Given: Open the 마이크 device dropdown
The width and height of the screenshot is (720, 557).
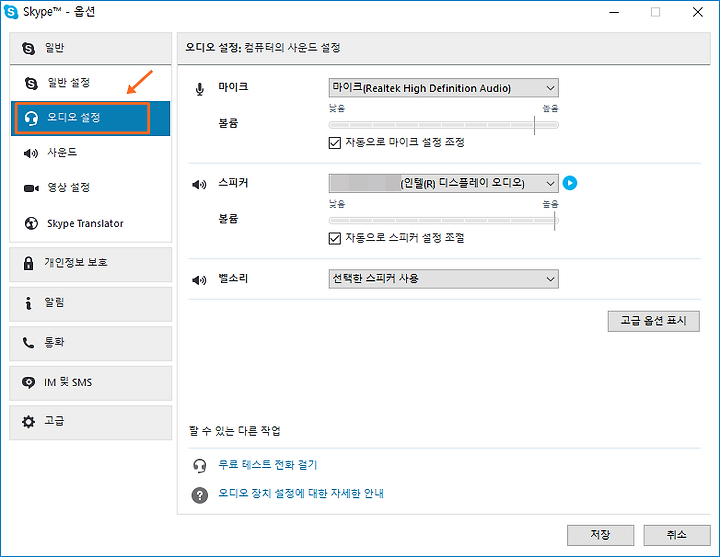Looking at the screenshot, I should point(444,88).
